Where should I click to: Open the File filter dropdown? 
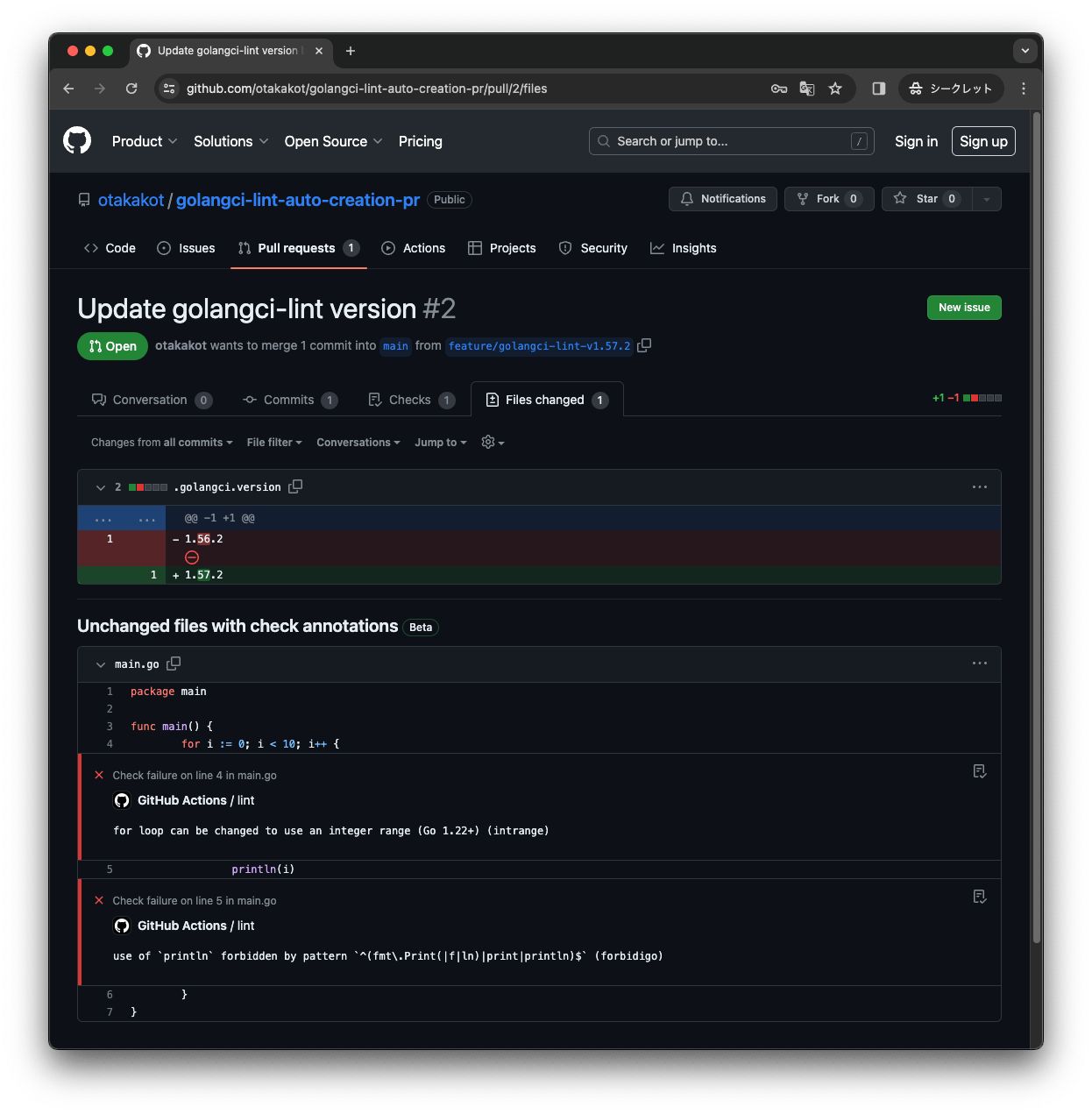point(274,443)
